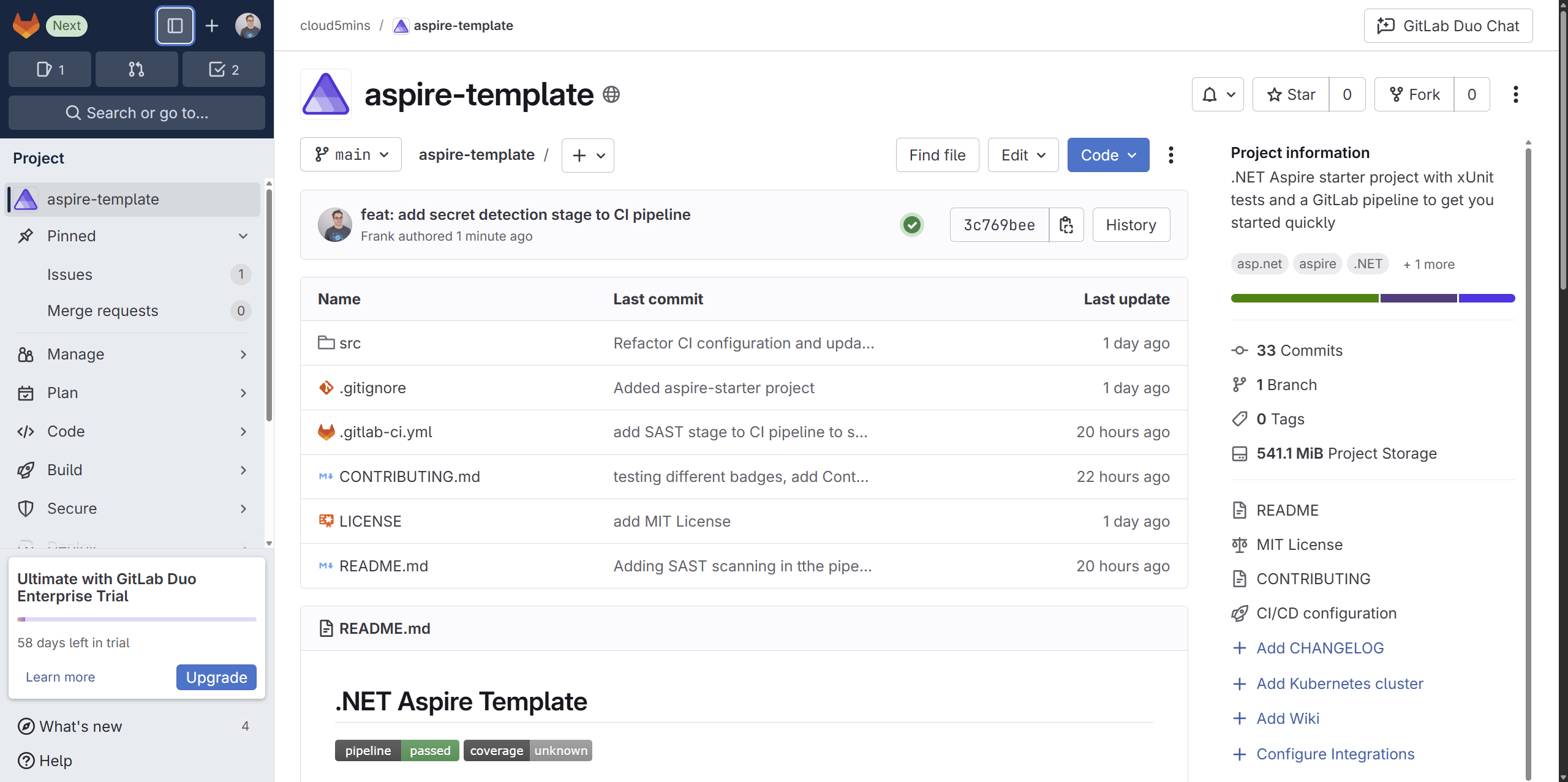Expand the Code sidebar menu
The image size is (1568, 782).
tap(133, 431)
